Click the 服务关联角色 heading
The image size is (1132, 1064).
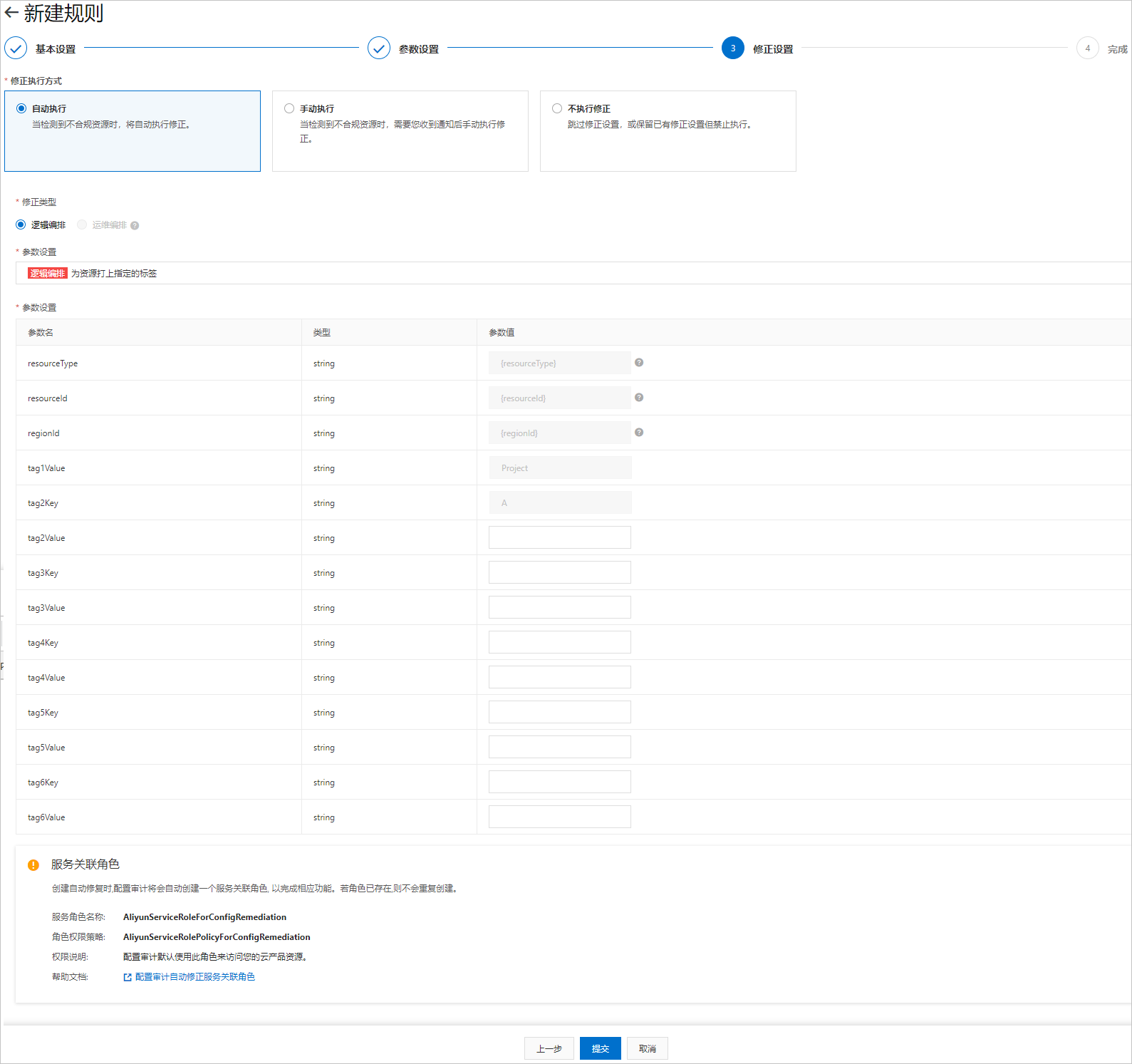(85, 864)
